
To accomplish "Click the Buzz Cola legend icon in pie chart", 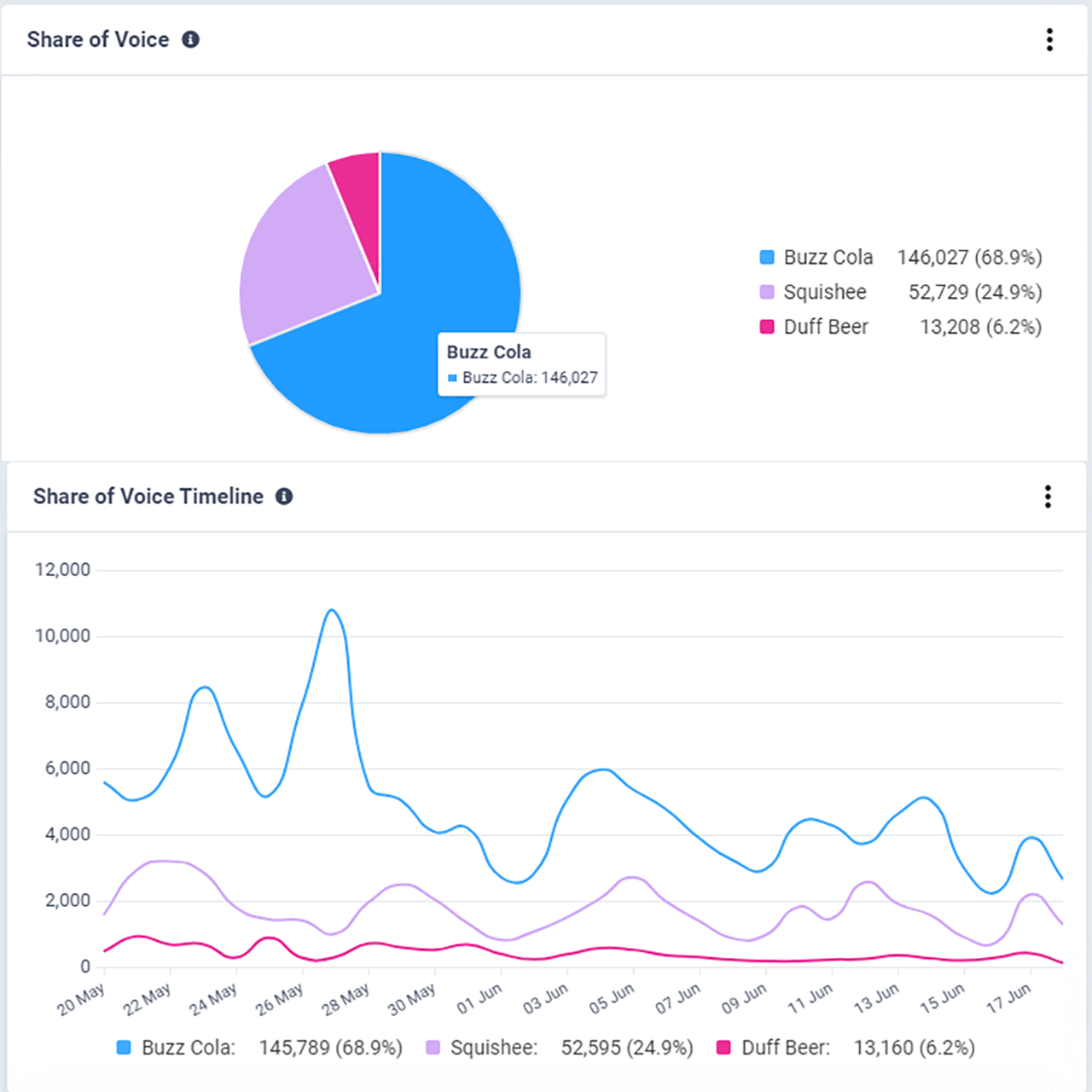I will tap(765, 257).
